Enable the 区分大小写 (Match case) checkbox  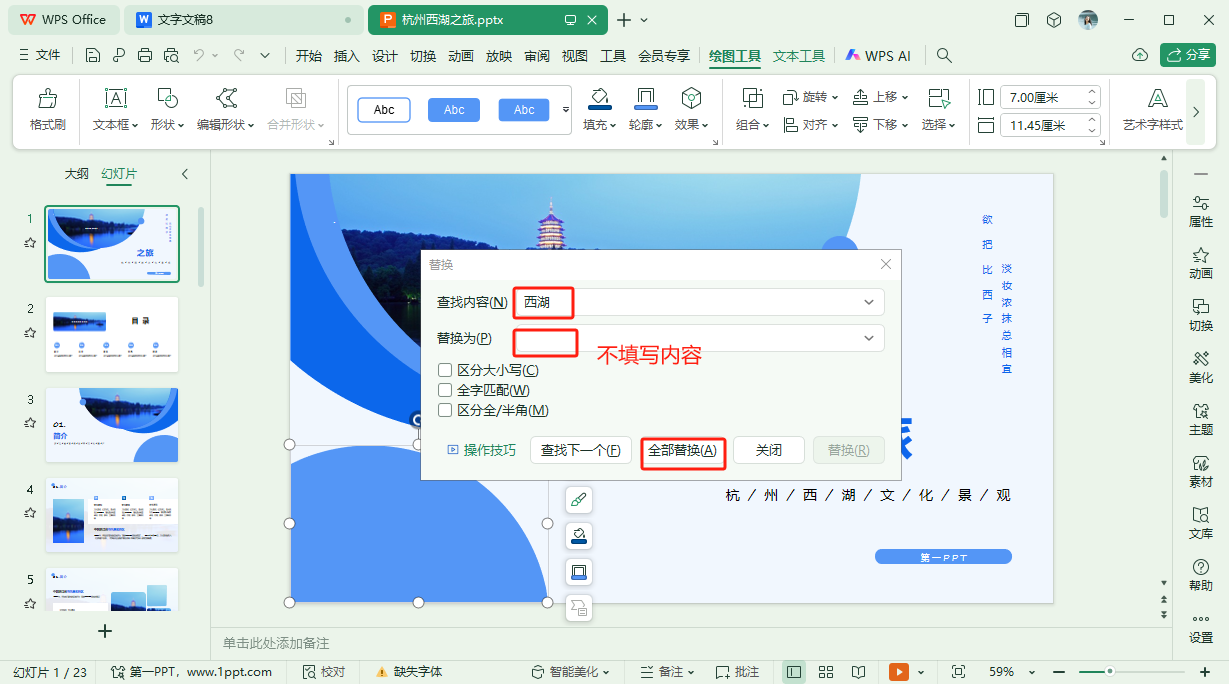coord(444,371)
